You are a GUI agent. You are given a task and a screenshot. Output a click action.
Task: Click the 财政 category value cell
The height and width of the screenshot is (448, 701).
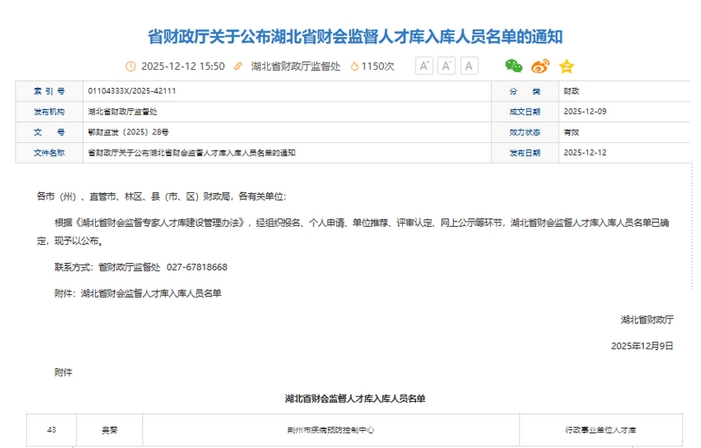pos(571,90)
